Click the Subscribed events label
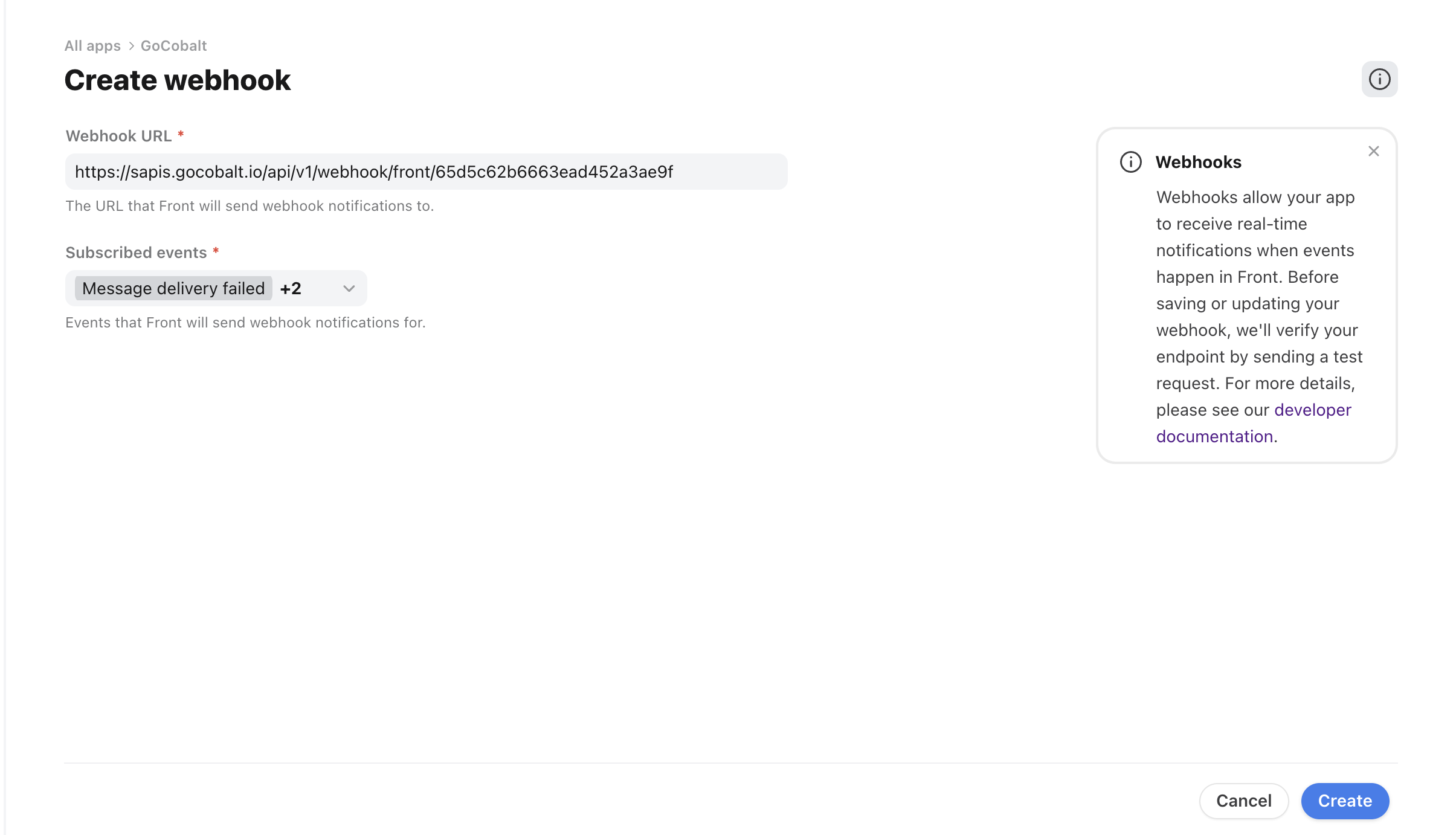Image resolution: width=1456 pixels, height=835 pixels. (137, 252)
